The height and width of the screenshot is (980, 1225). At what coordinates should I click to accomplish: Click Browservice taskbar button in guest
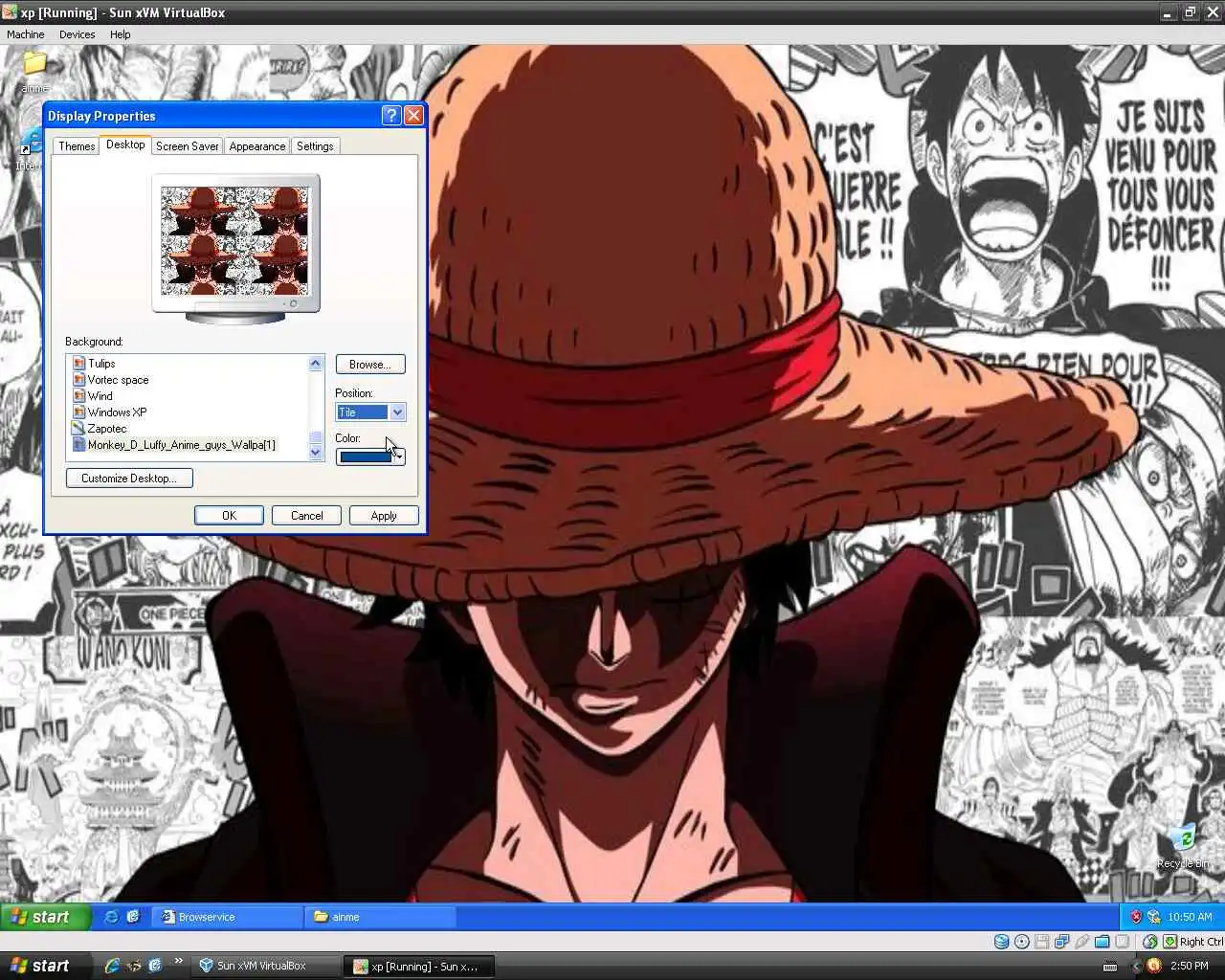(228, 917)
